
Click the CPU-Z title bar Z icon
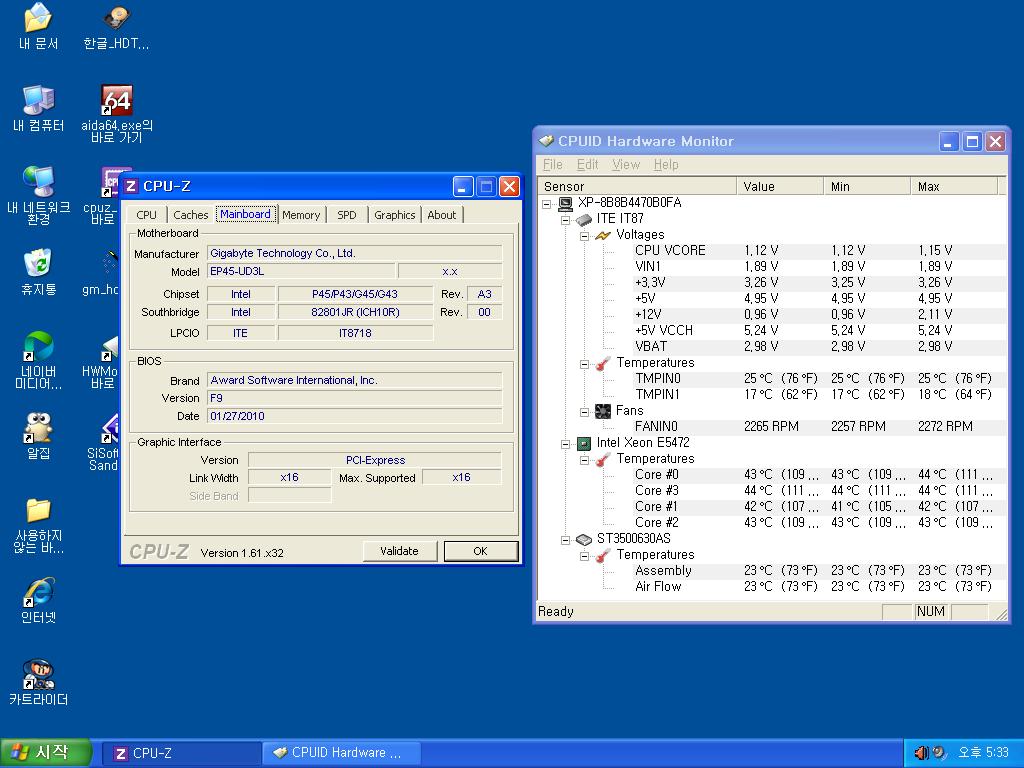click(x=131, y=186)
